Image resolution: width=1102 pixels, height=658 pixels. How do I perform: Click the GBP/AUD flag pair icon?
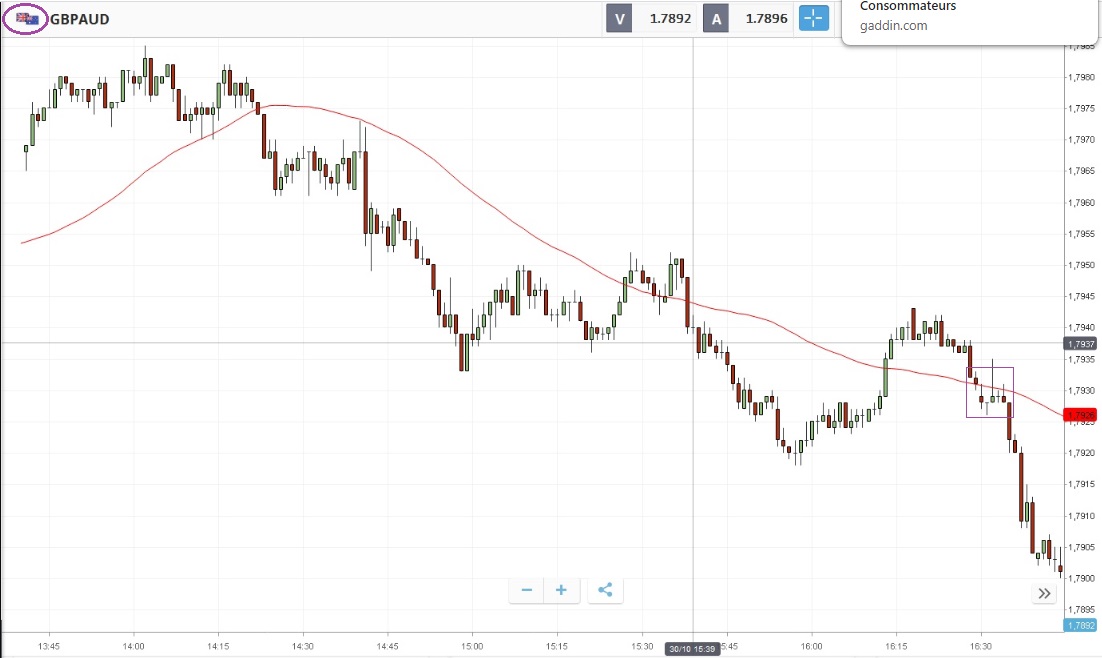point(27,19)
